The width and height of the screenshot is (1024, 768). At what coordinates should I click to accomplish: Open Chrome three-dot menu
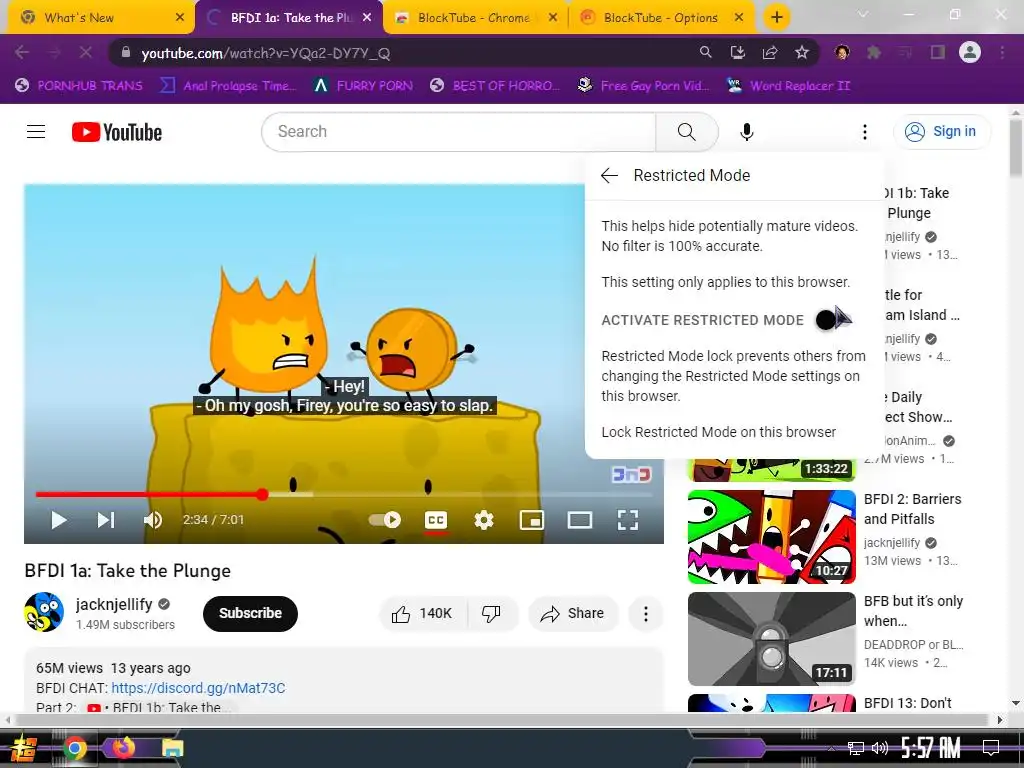point(1002,52)
